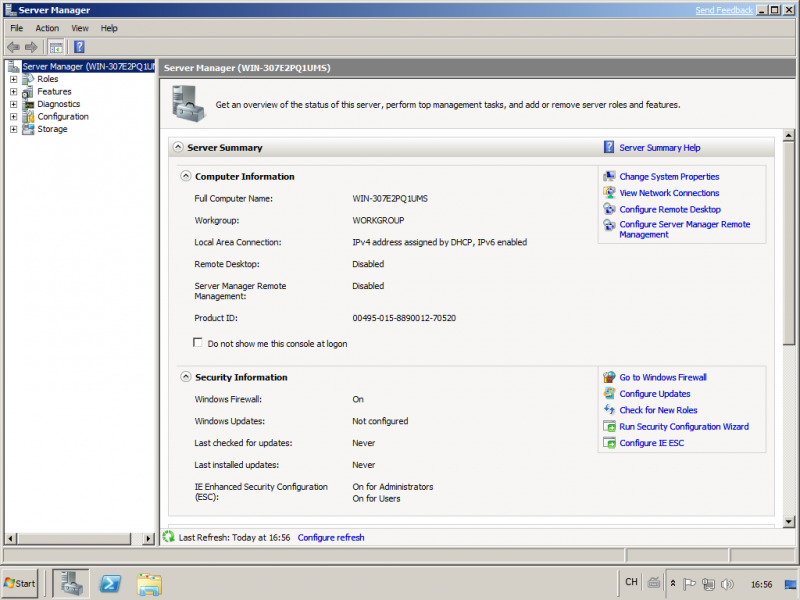Expand the Features tree node

pos(14,92)
